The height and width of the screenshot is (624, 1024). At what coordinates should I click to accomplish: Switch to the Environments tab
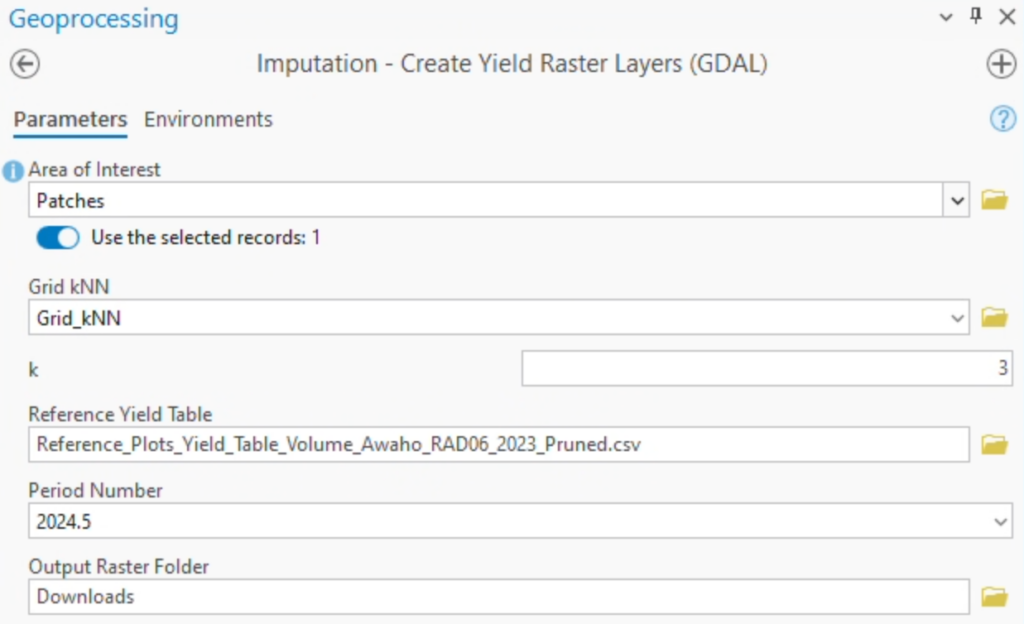tap(208, 119)
